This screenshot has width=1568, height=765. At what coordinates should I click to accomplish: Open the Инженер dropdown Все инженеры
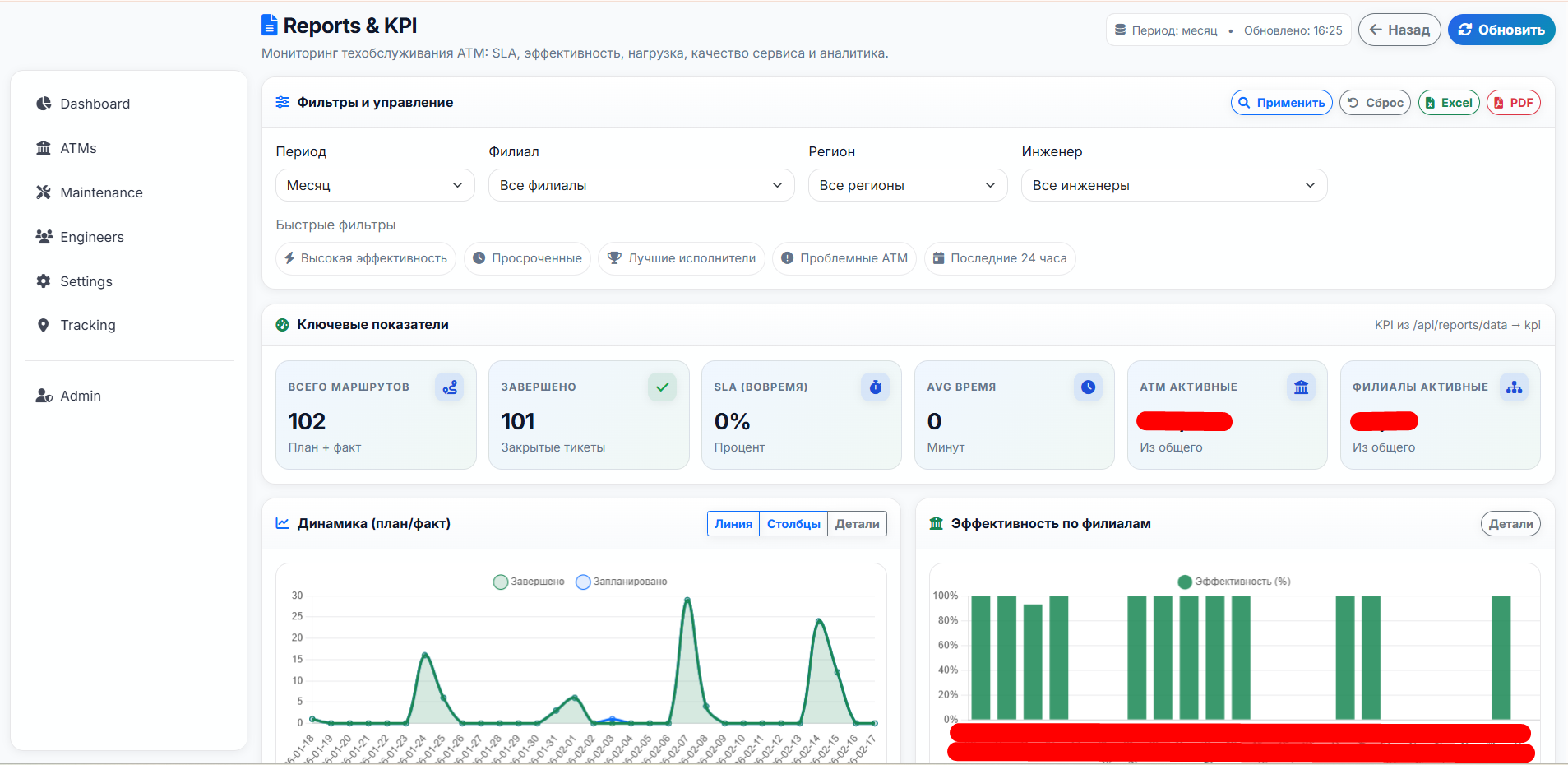point(1173,185)
